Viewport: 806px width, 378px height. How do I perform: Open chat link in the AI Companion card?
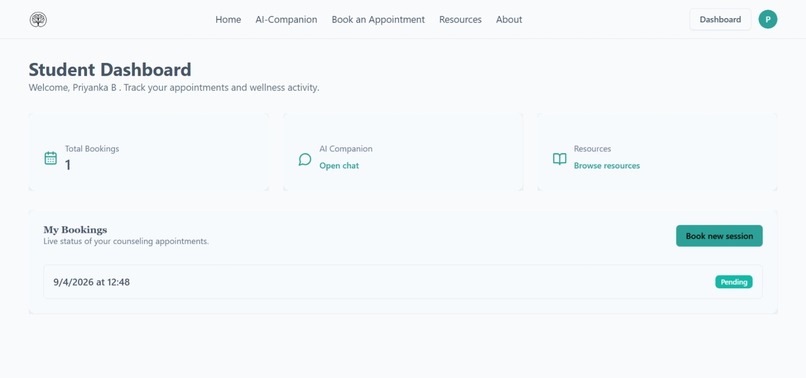coord(339,166)
